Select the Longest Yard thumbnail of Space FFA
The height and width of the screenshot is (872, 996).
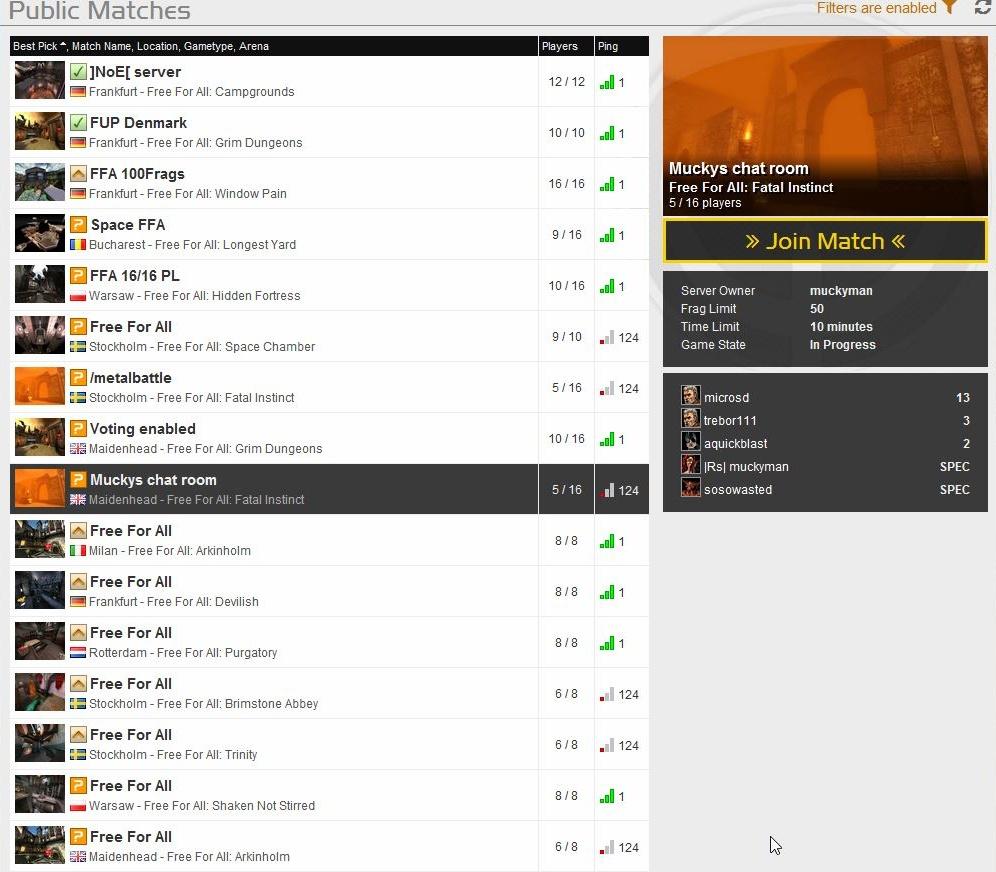coord(39,233)
